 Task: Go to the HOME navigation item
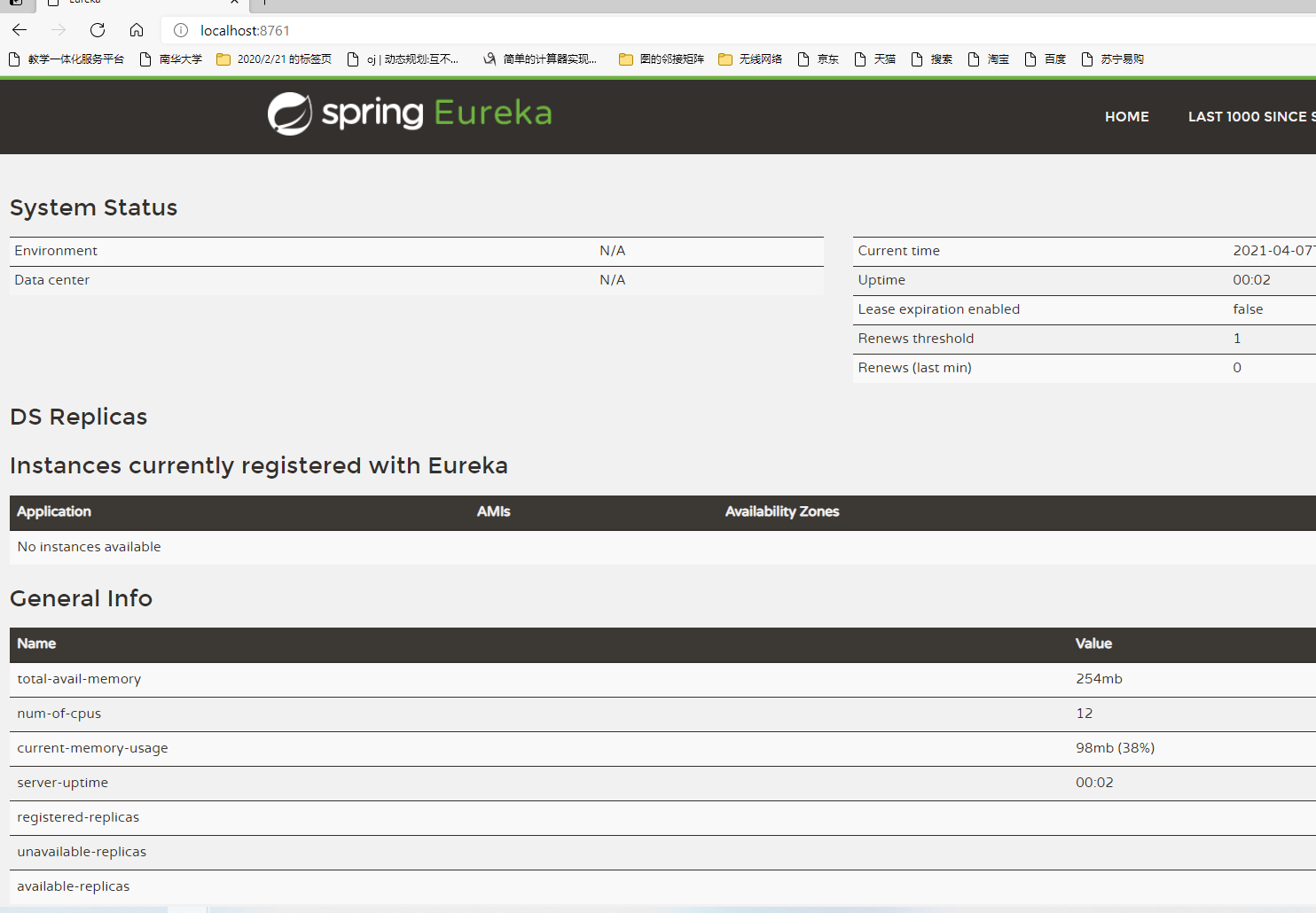click(x=1126, y=116)
